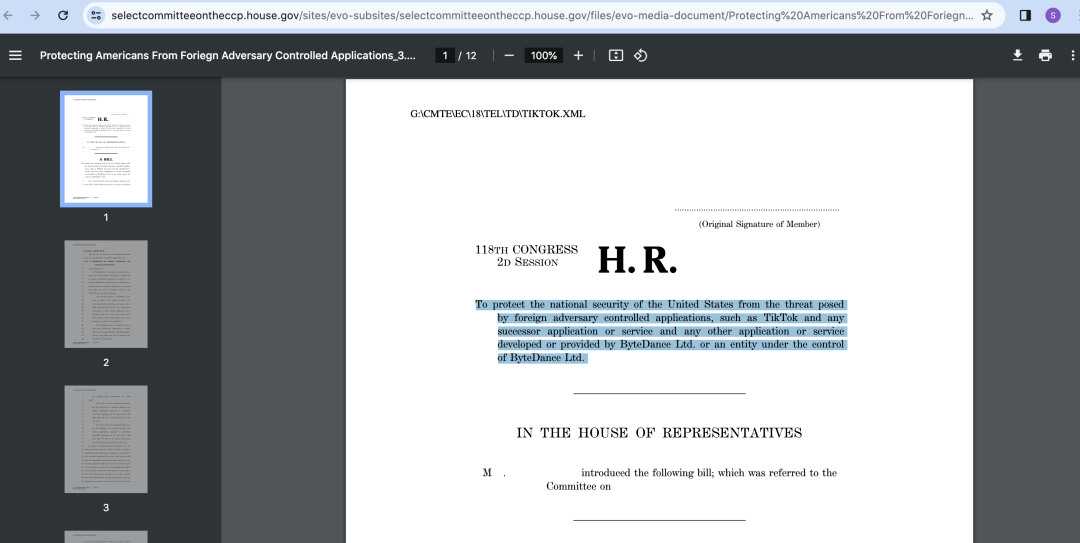This screenshot has width=1080, height=543.
Task: Toggle the PDF sidebar hamburger menu
Action: (15, 55)
